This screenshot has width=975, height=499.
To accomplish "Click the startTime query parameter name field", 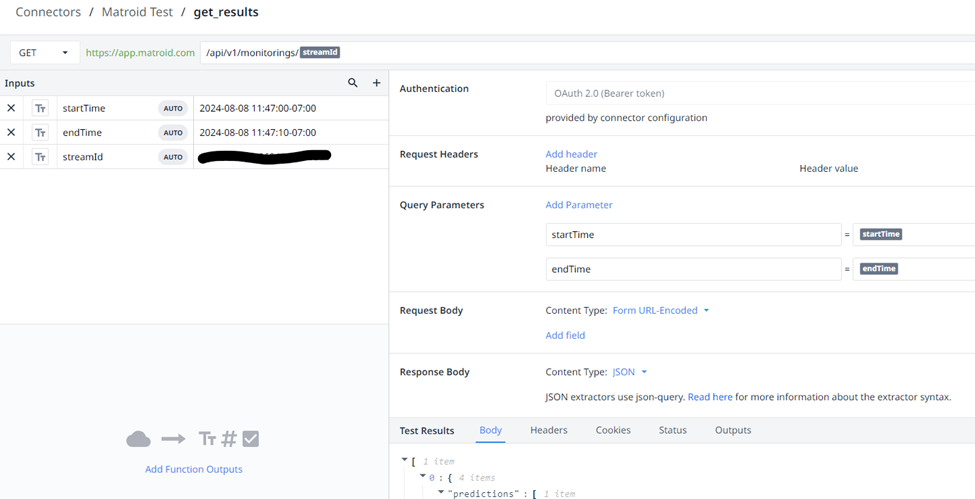I will (692, 234).
